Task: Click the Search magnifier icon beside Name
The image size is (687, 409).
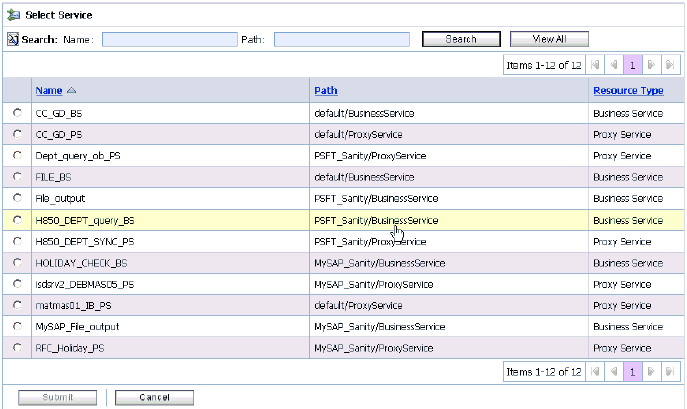Action: point(13,39)
